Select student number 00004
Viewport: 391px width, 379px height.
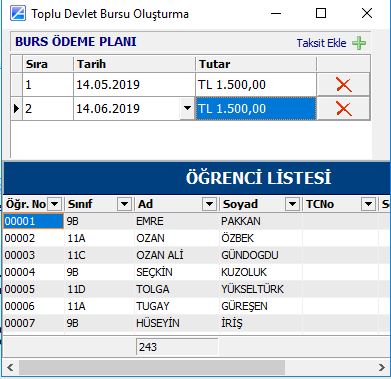[x=33, y=272]
